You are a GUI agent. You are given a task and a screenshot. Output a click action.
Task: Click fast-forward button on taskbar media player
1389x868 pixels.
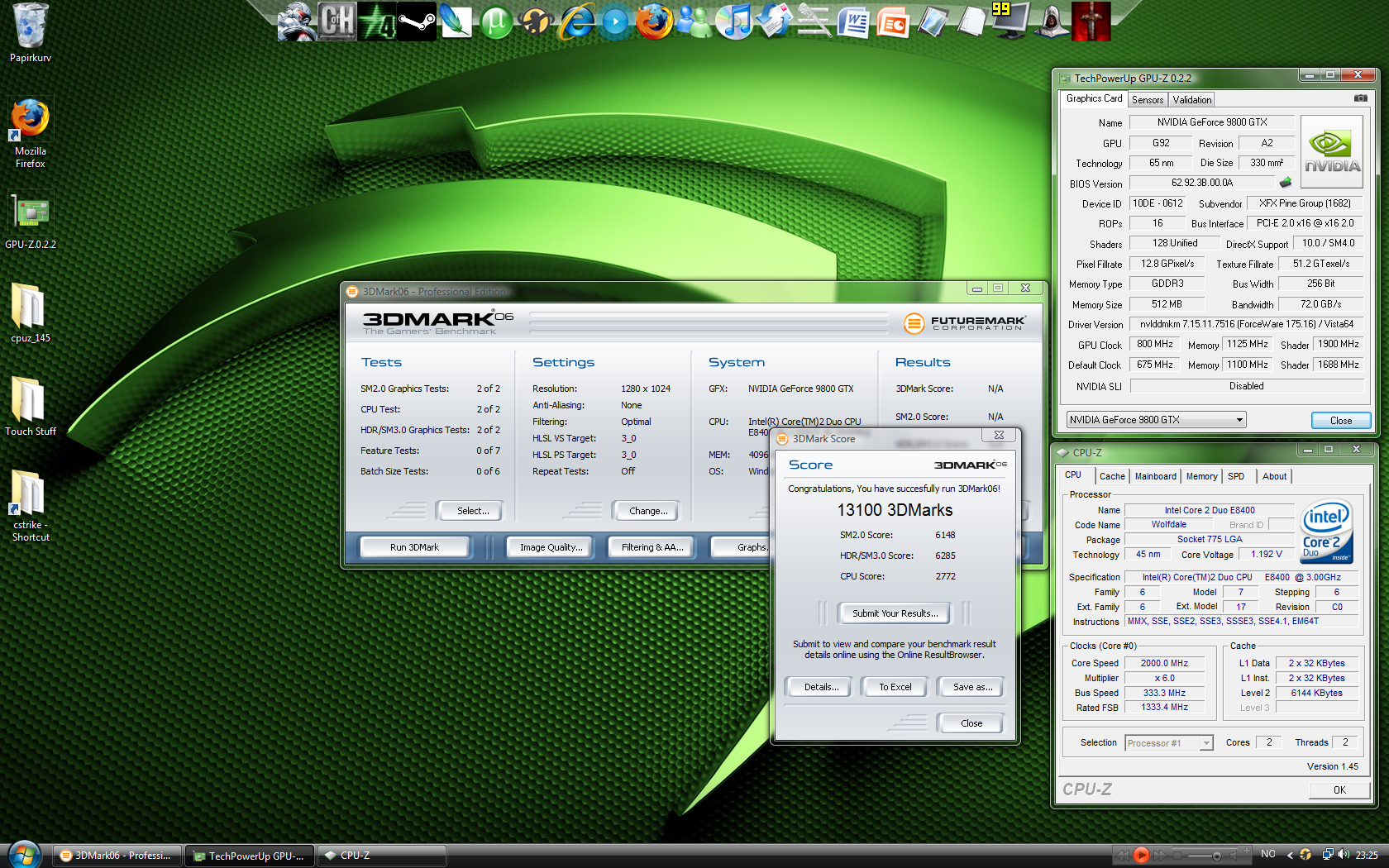point(1159,855)
